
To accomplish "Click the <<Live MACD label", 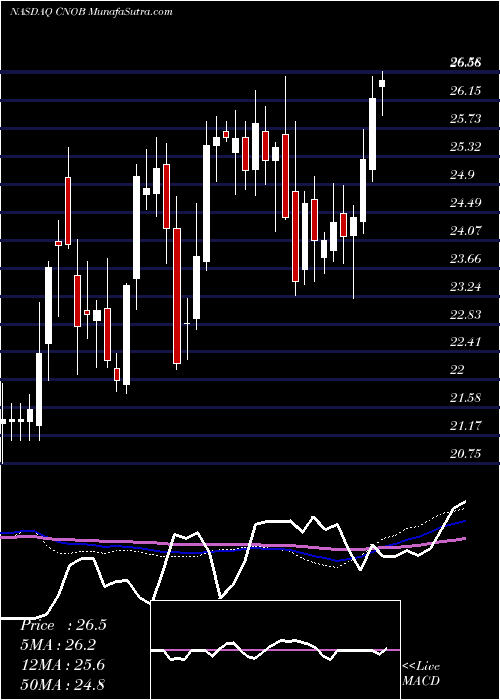I will pos(421,673).
